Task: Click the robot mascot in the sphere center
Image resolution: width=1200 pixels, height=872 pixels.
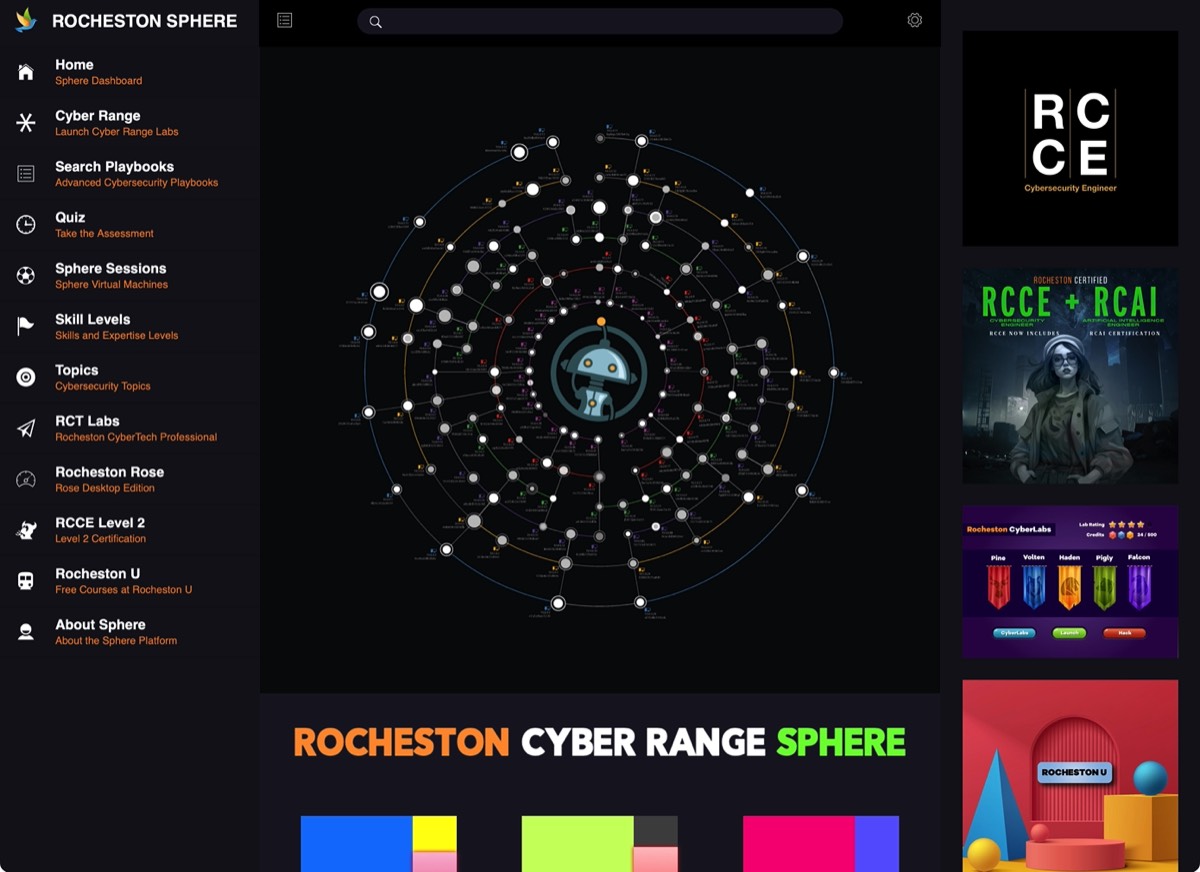Action: [x=600, y=372]
